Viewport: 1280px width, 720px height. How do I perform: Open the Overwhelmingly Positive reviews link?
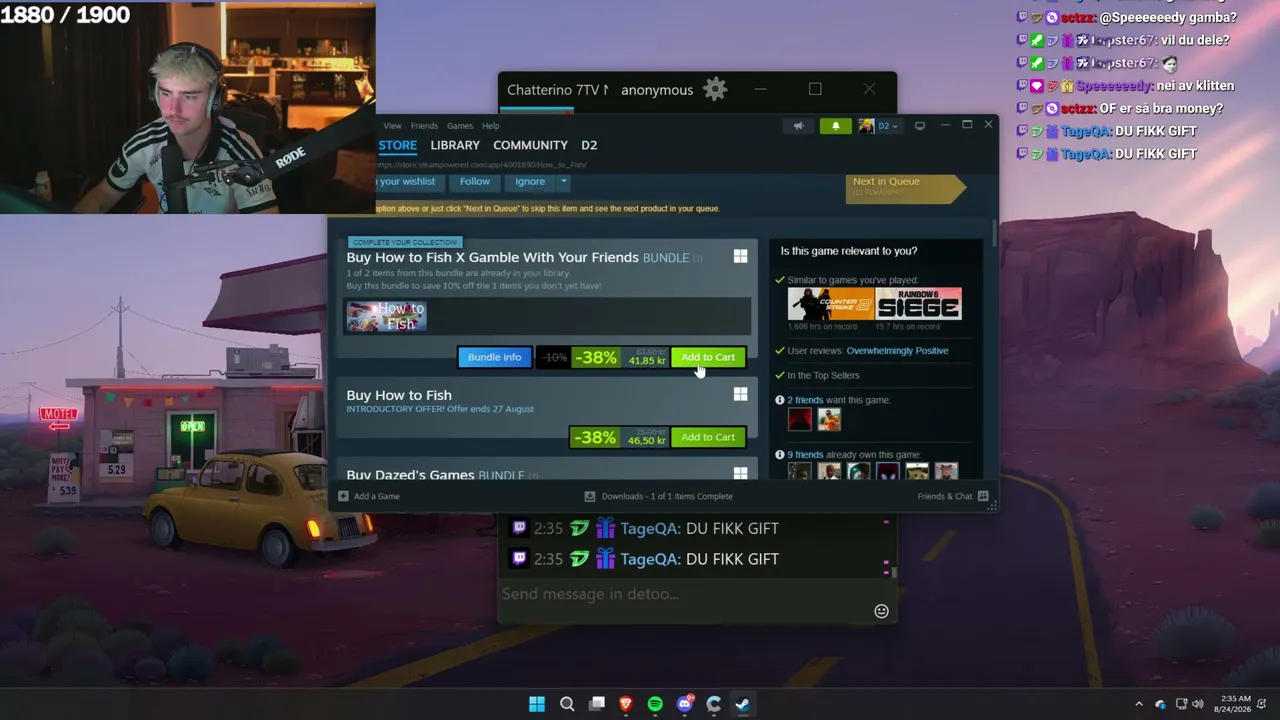[897, 351]
